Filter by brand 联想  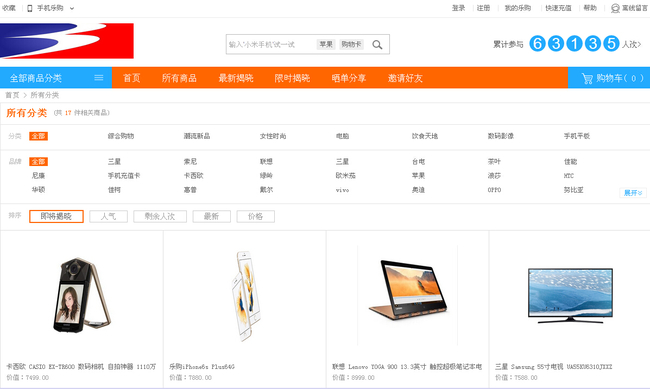[266, 161]
